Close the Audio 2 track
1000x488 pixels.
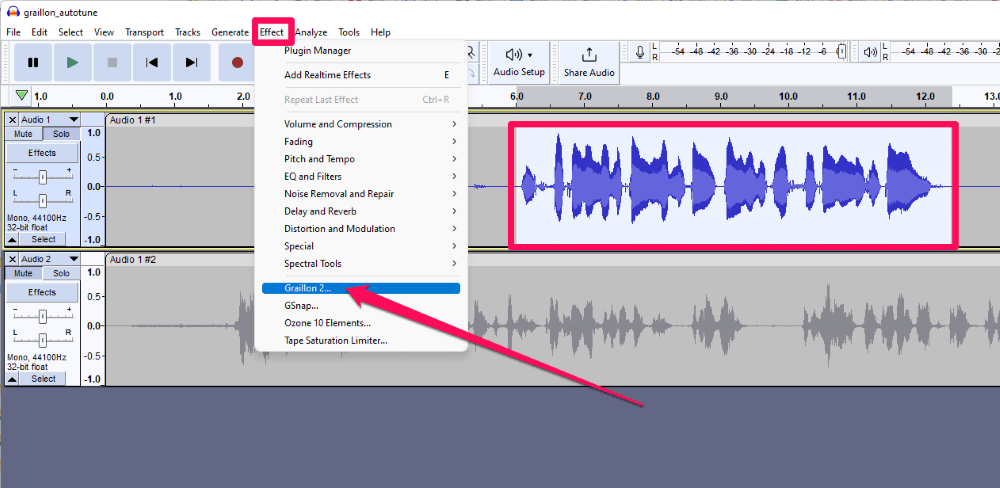click(12, 259)
